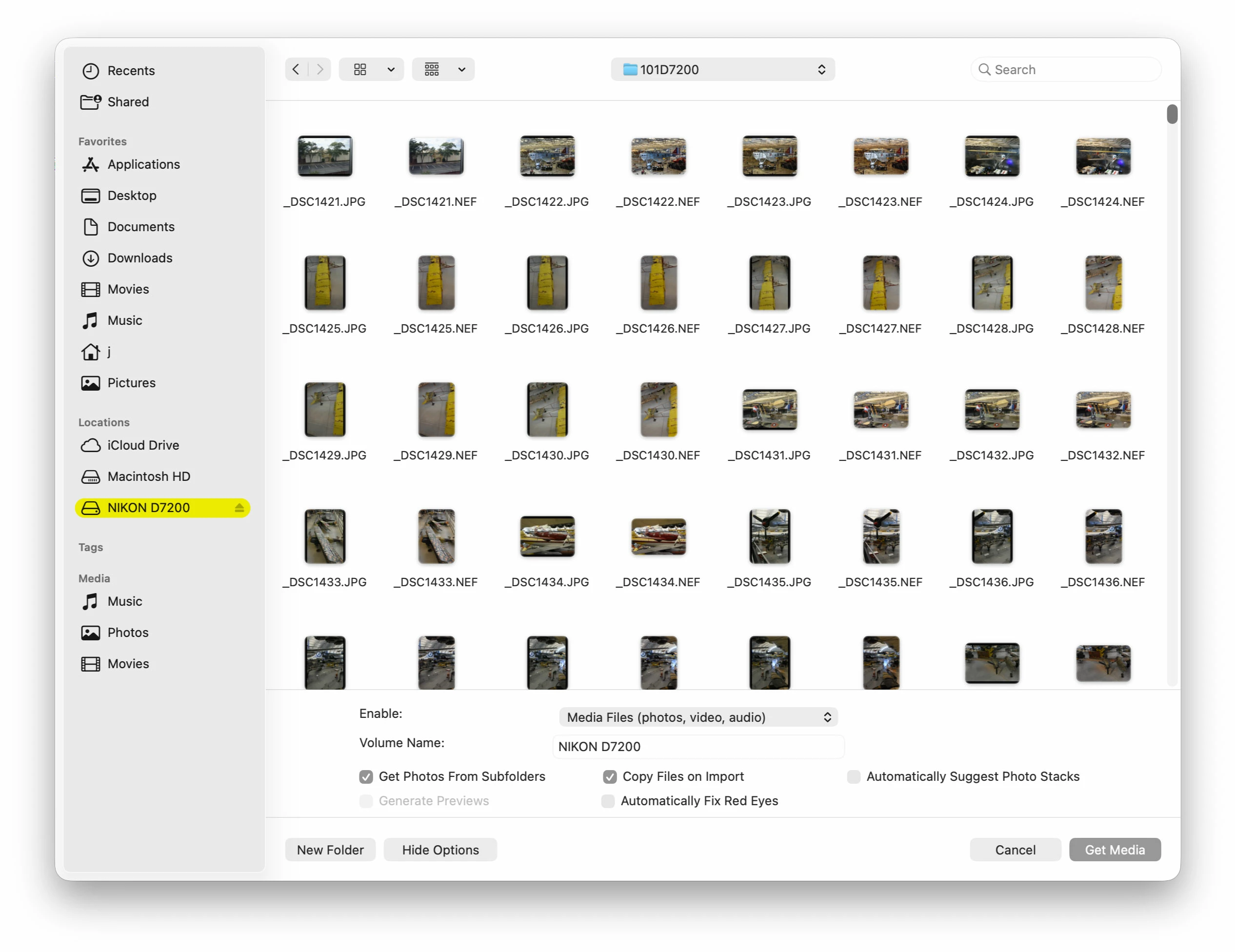Select Downloads in the sidebar
This screenshot has width=1235, height=952.
click(163, 258)
